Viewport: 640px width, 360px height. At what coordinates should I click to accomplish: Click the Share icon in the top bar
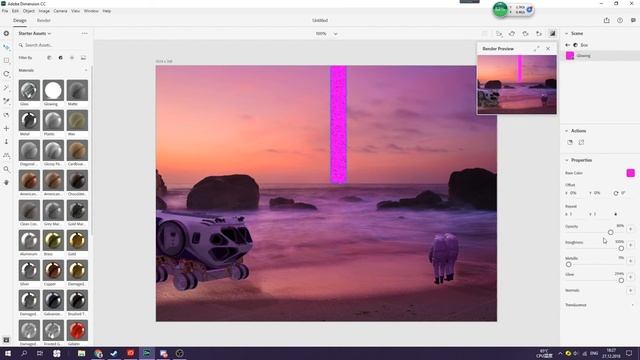point(607,20)
